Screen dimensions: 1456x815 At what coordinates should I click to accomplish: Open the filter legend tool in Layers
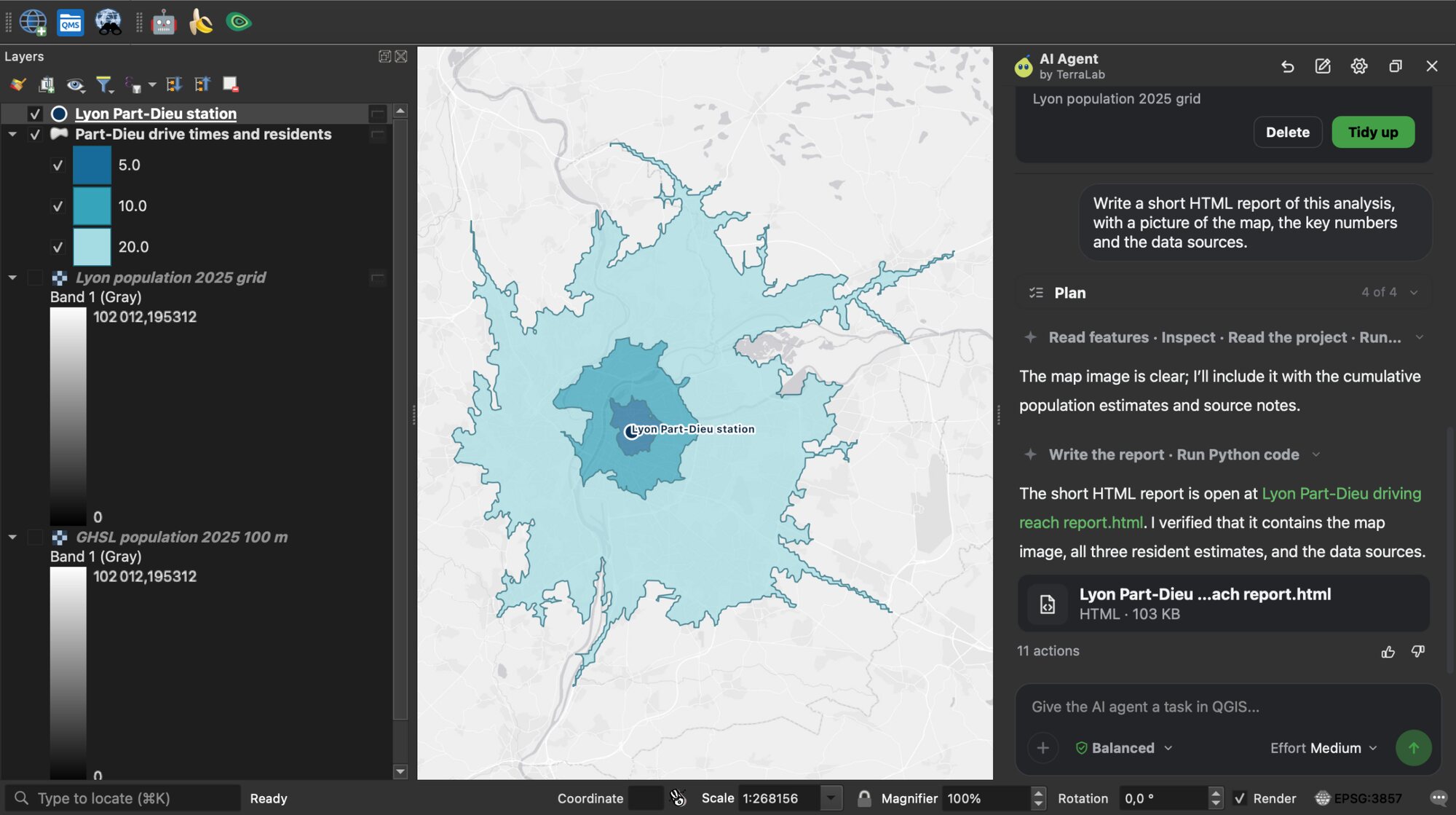tap(104, 84)
